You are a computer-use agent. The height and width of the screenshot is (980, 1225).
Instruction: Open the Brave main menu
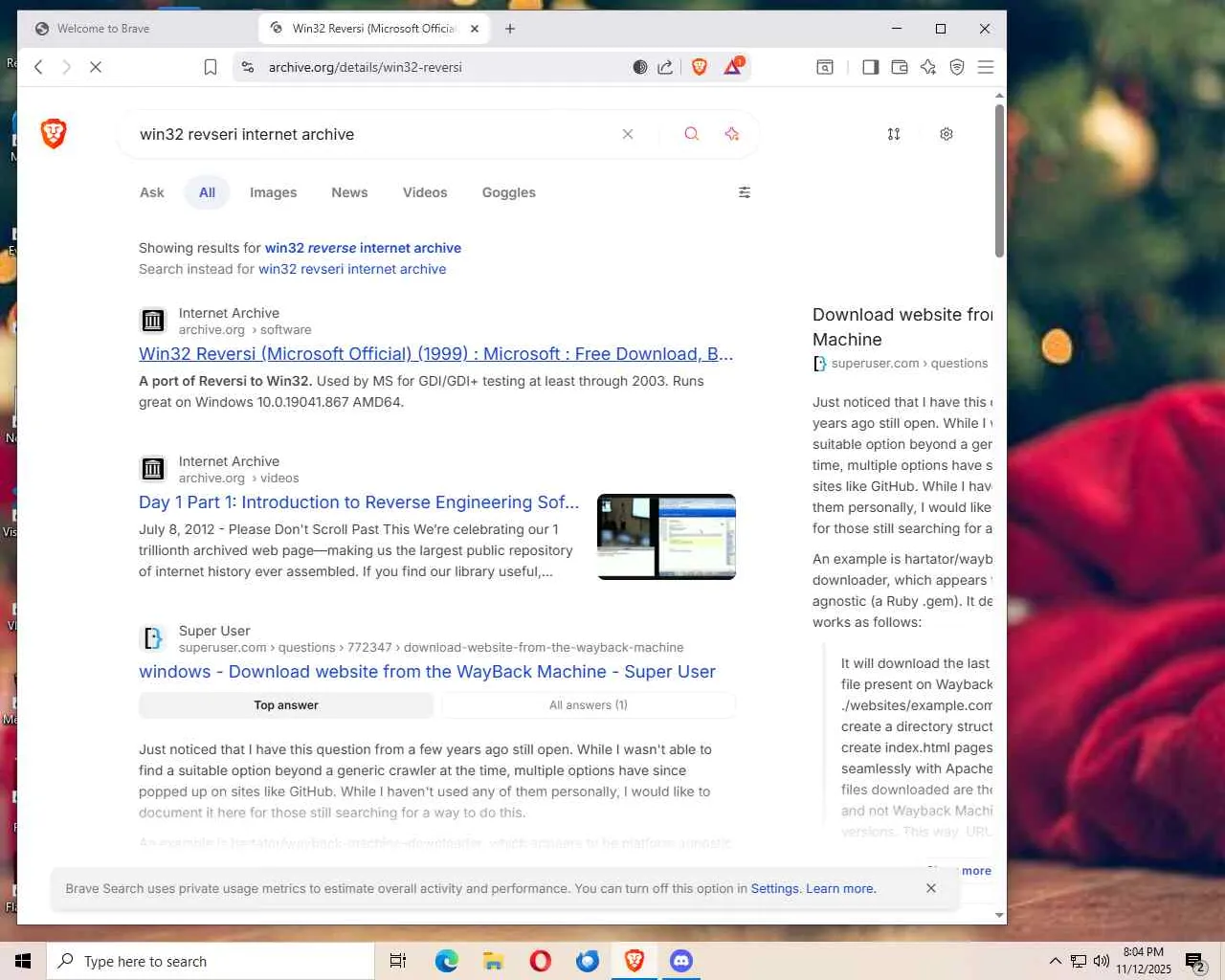pyautogui.click(x=986, y=67)
